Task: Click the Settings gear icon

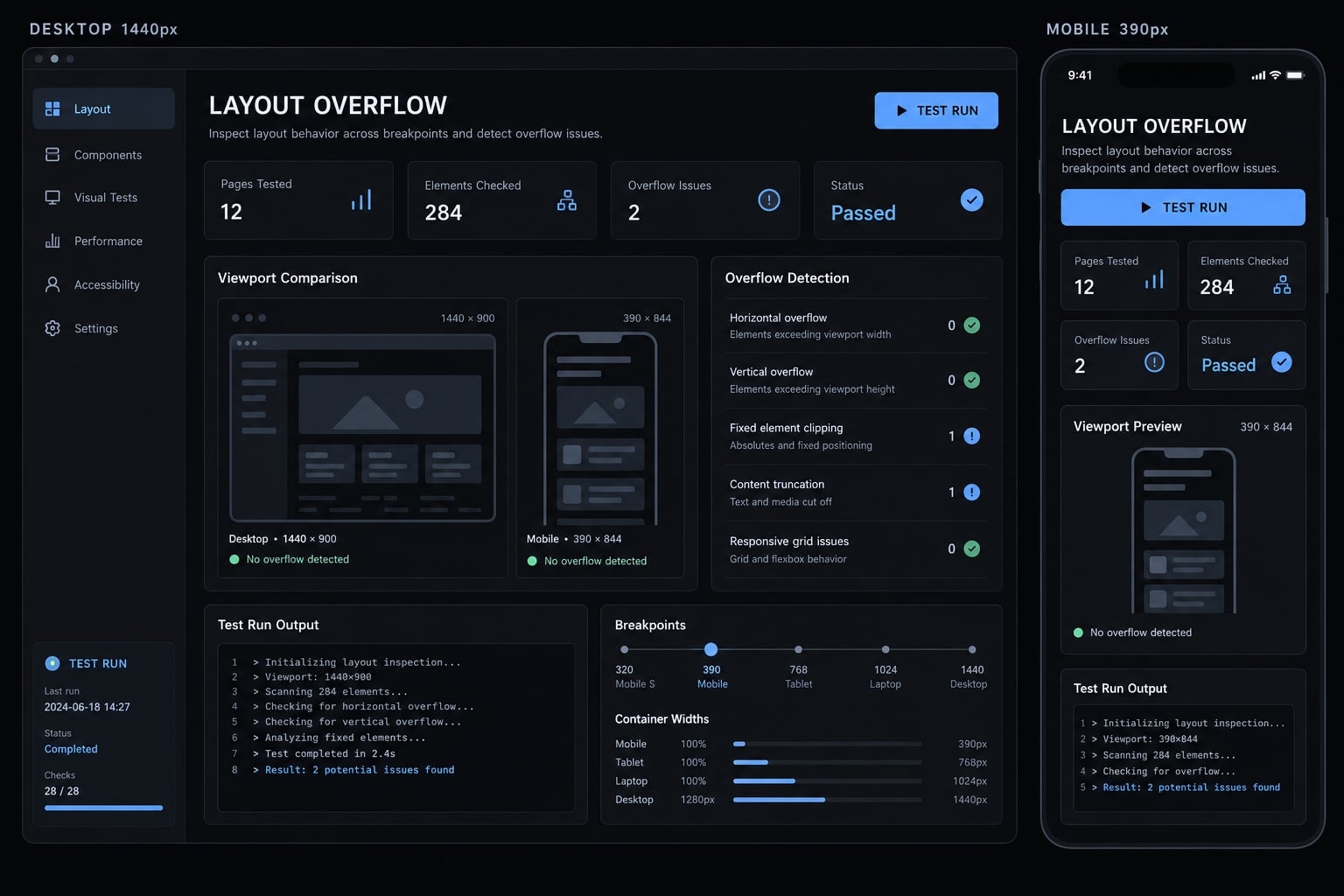Action: pos(52,328)
